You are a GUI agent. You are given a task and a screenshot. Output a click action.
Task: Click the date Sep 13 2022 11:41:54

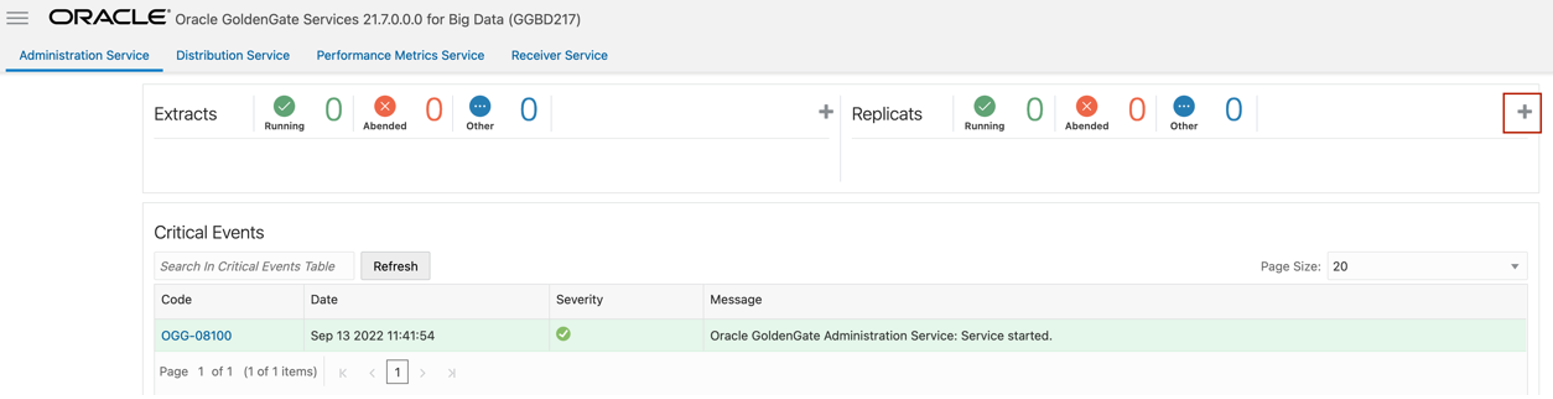pyautogui.click(x=373, y=335)
